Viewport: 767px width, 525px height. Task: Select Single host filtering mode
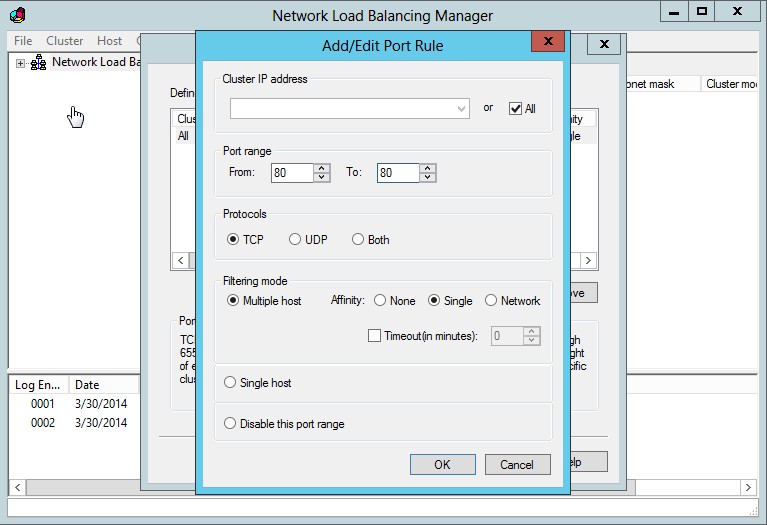coord(231,383)
